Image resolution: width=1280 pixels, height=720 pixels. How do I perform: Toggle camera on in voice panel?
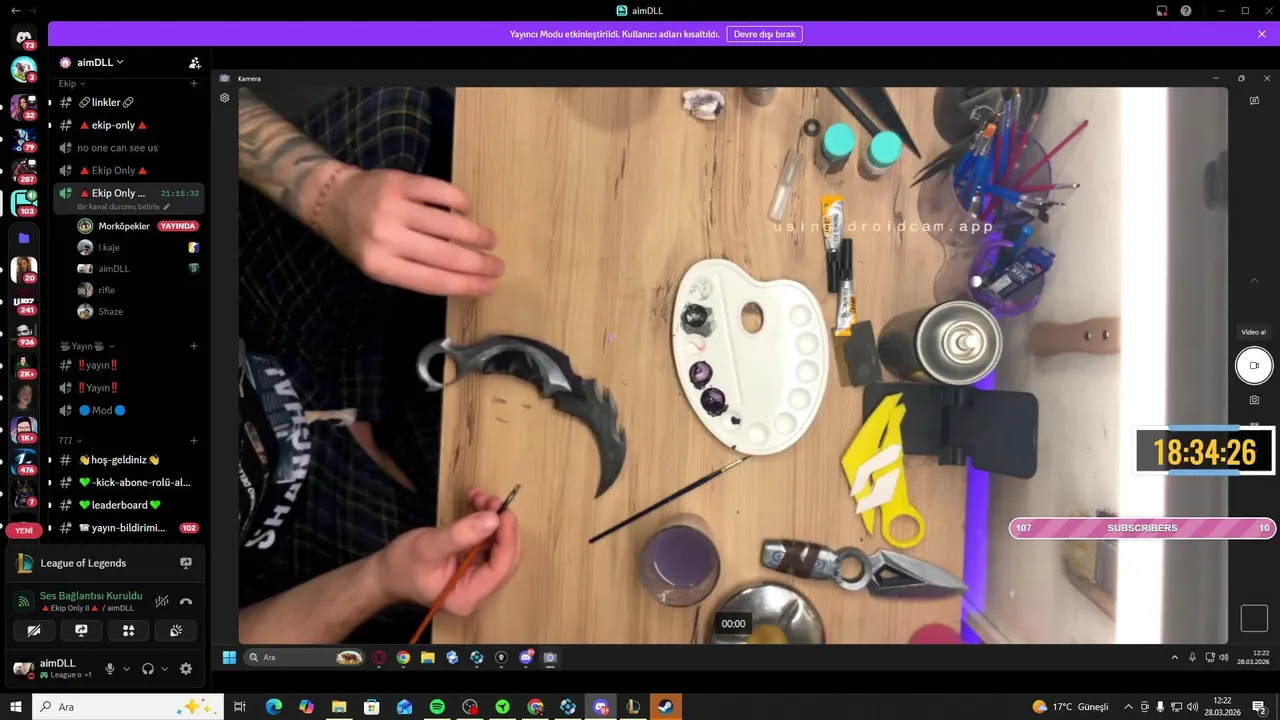(34, 630)
